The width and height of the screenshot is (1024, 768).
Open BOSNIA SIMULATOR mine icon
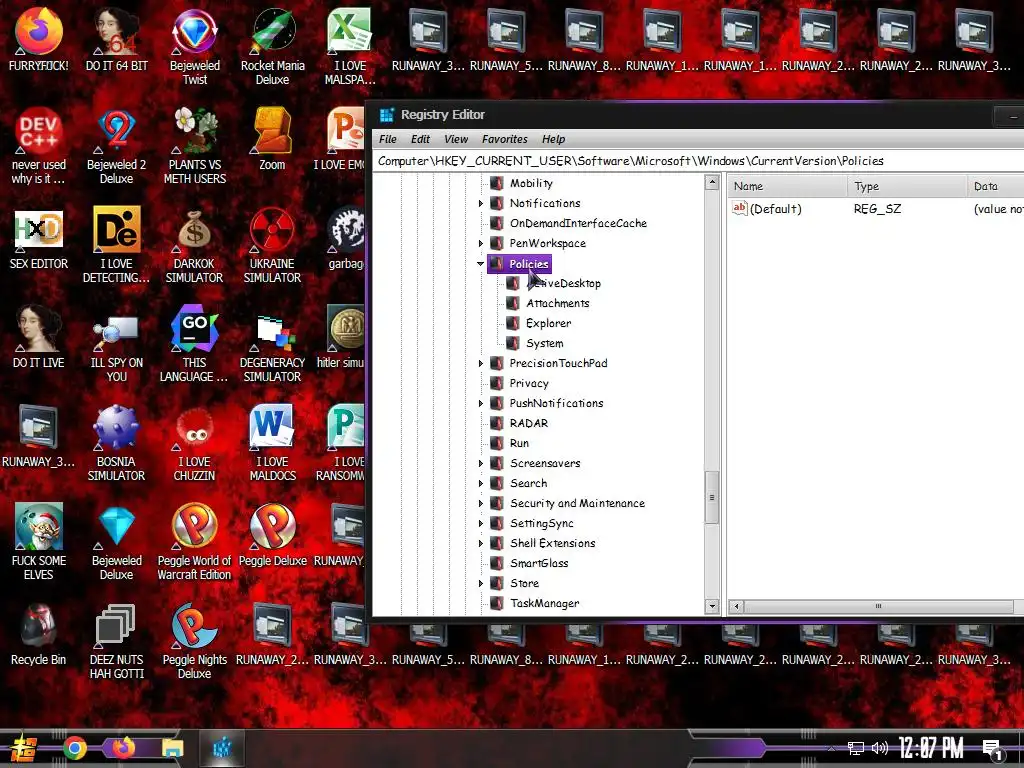[x=116, y=443]
